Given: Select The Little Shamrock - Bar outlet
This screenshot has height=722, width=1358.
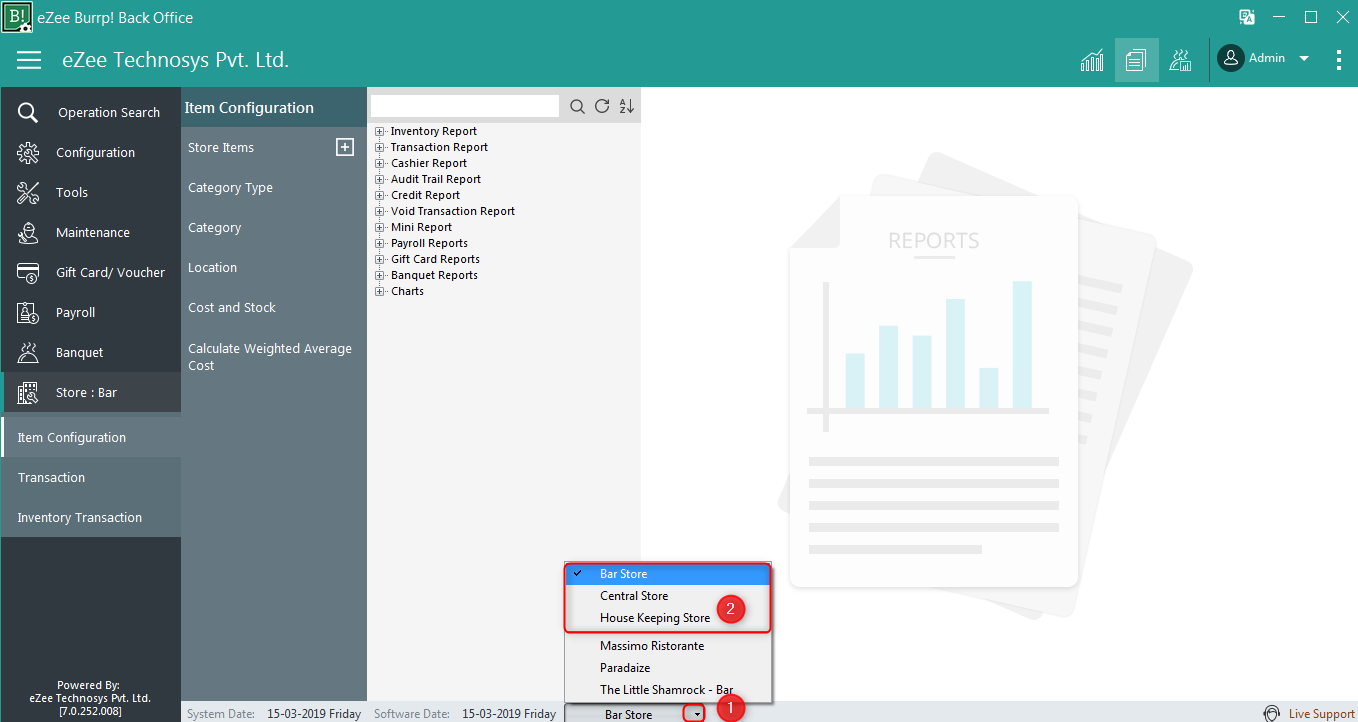Looking at the screenshot, I should click(668, 690).
